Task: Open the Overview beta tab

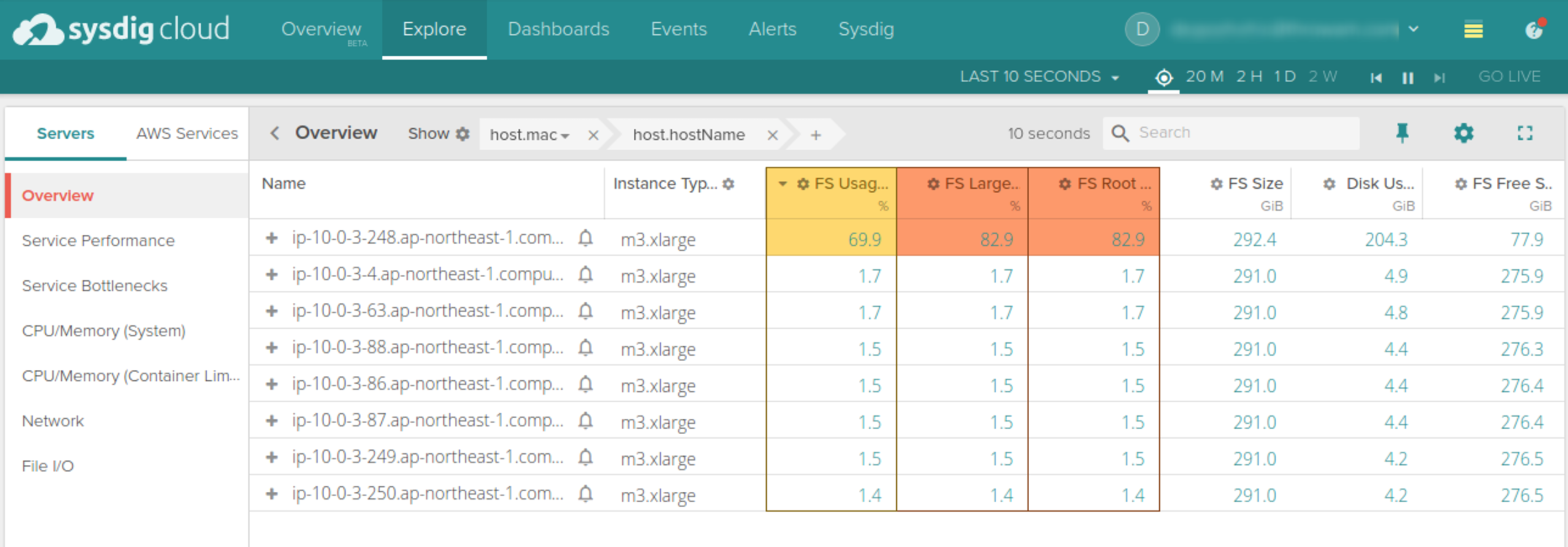Action: 321,30
